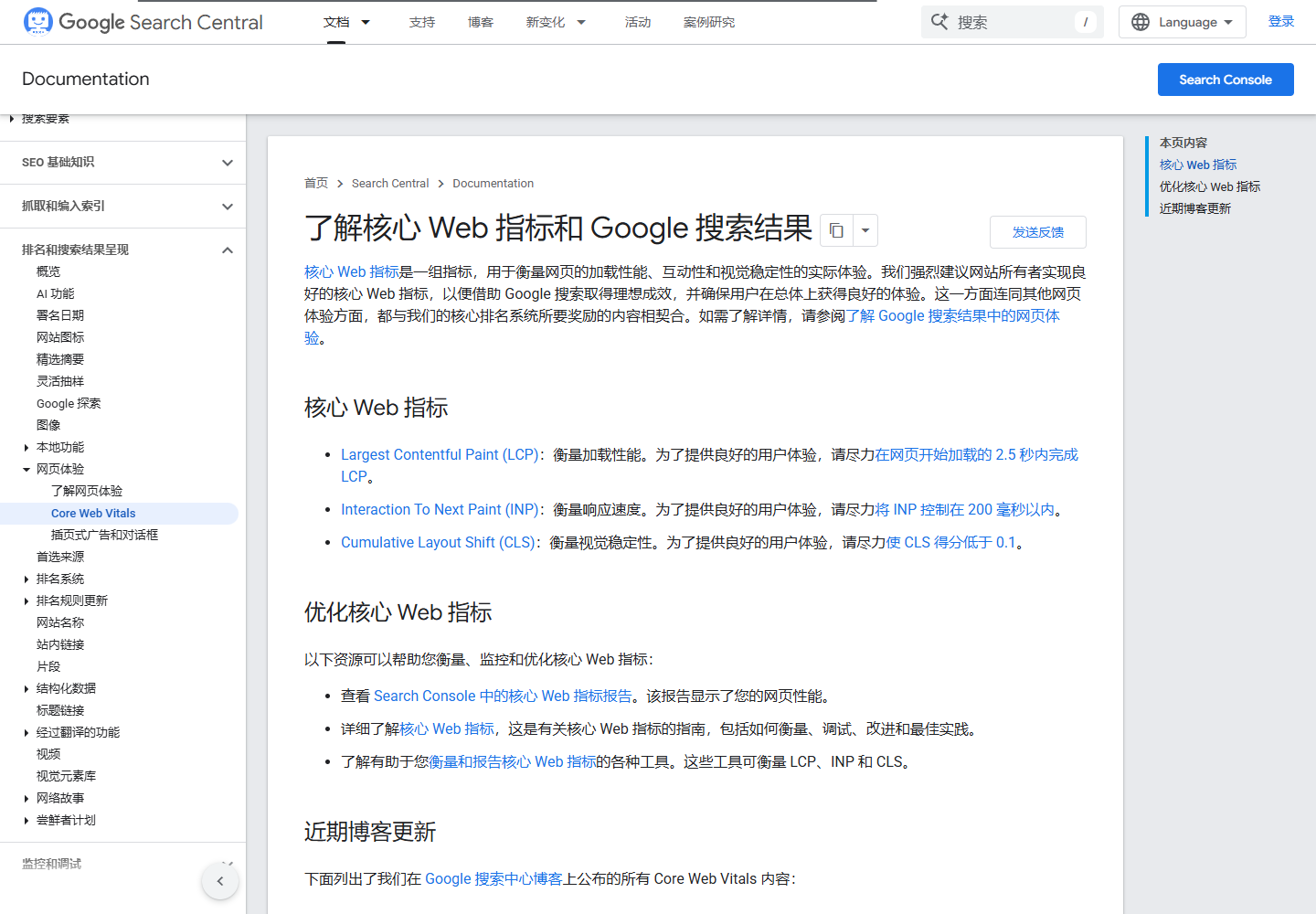Collapse sidebar with the round chevron button
The width and height of the screenshot is (1316, 914).
(x=220, y=881)
